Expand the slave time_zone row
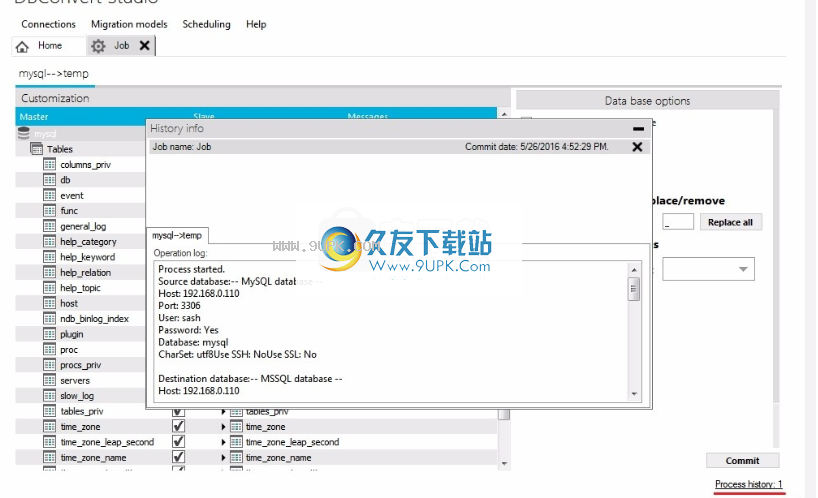Viewport: 818px width, 498px height. pos(223,427)
